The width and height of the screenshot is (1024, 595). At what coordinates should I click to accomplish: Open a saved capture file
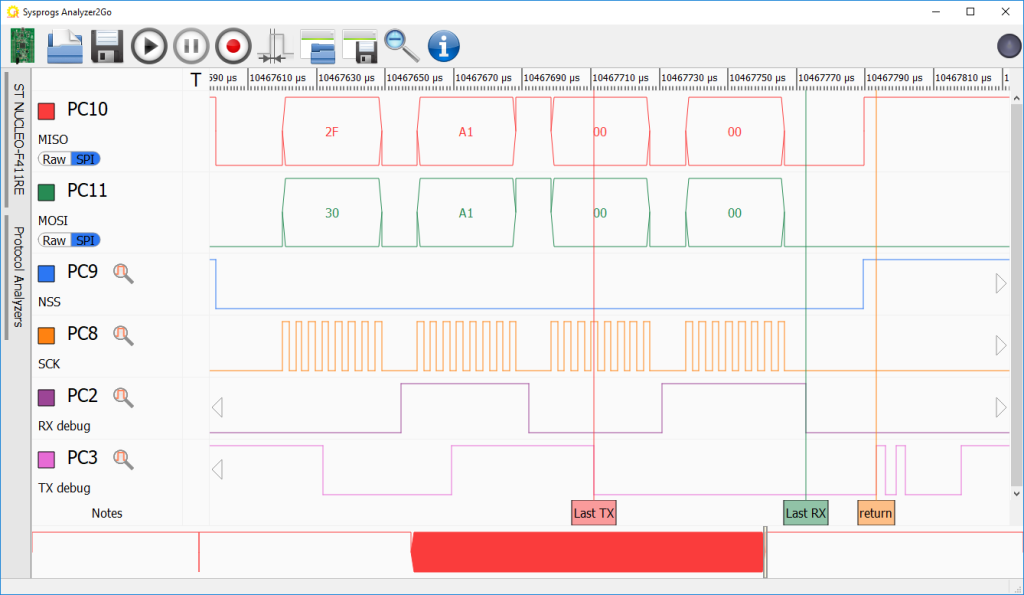point(64,46)
